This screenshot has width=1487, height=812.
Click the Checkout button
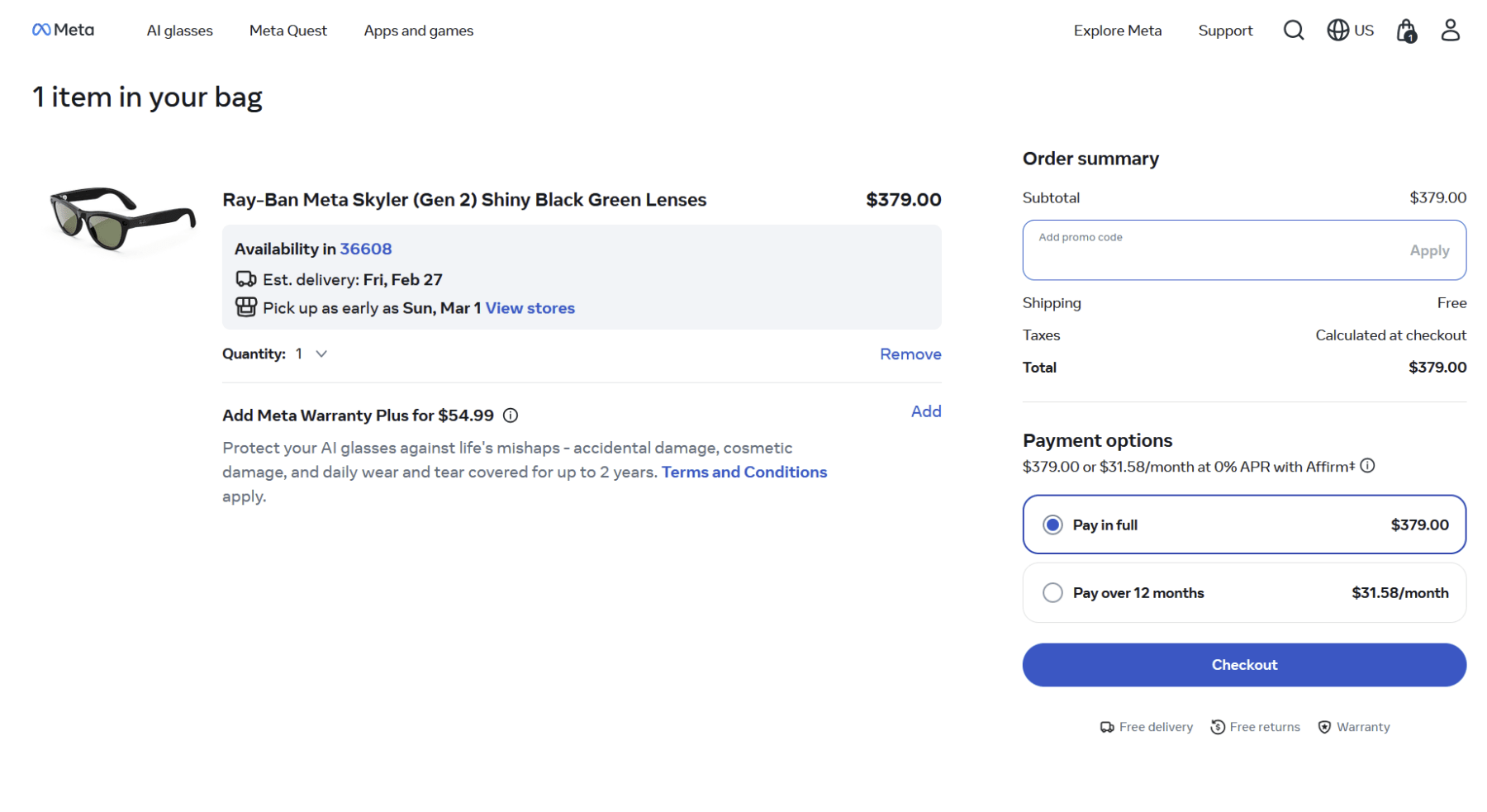[x=1244, y=665]
